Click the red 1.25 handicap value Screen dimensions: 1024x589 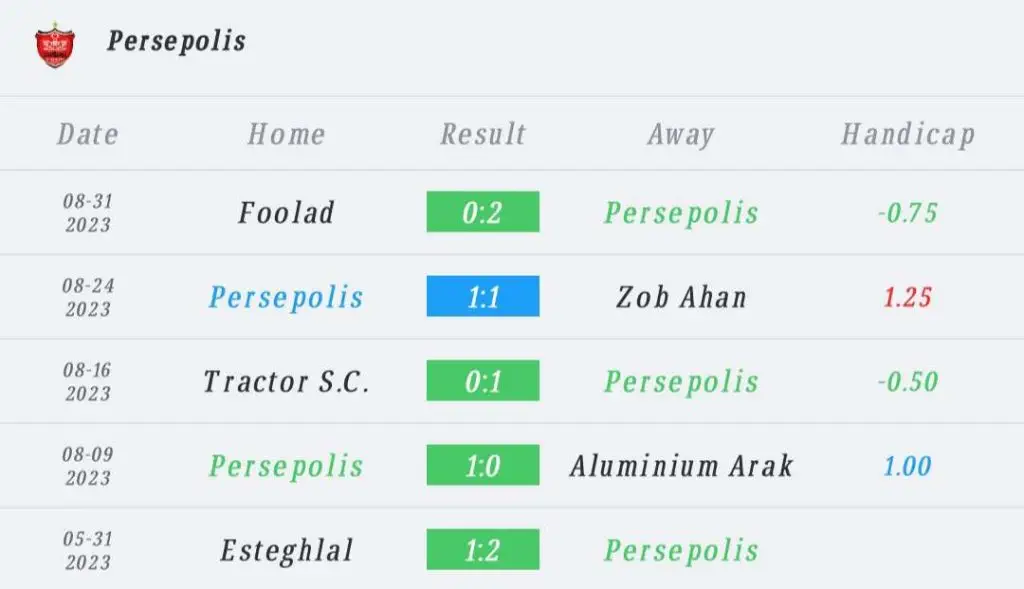click(908, 297)
